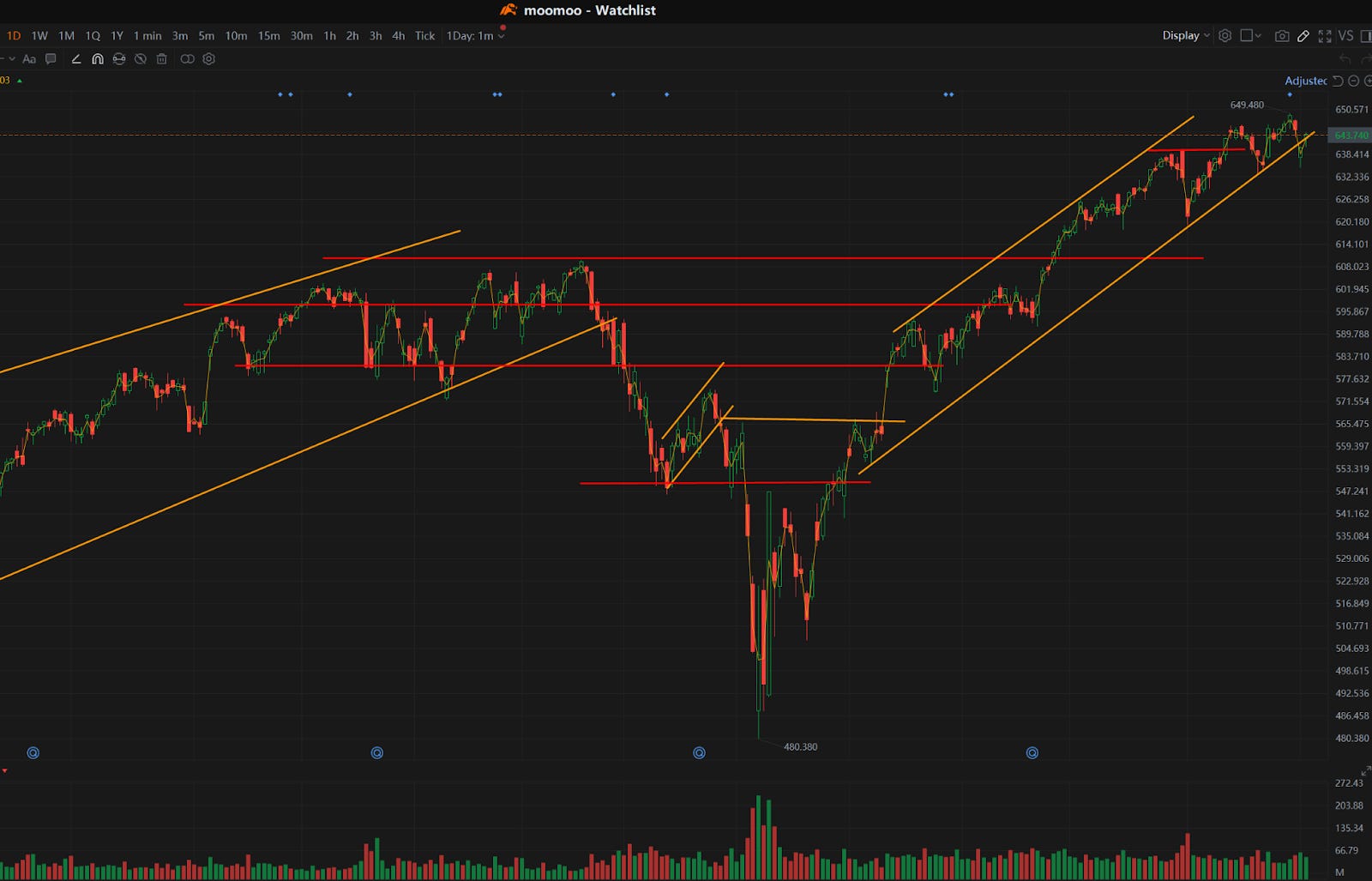Switch to the 1M timeframe
Screen dimensions: 1372x881
point(66,35)
